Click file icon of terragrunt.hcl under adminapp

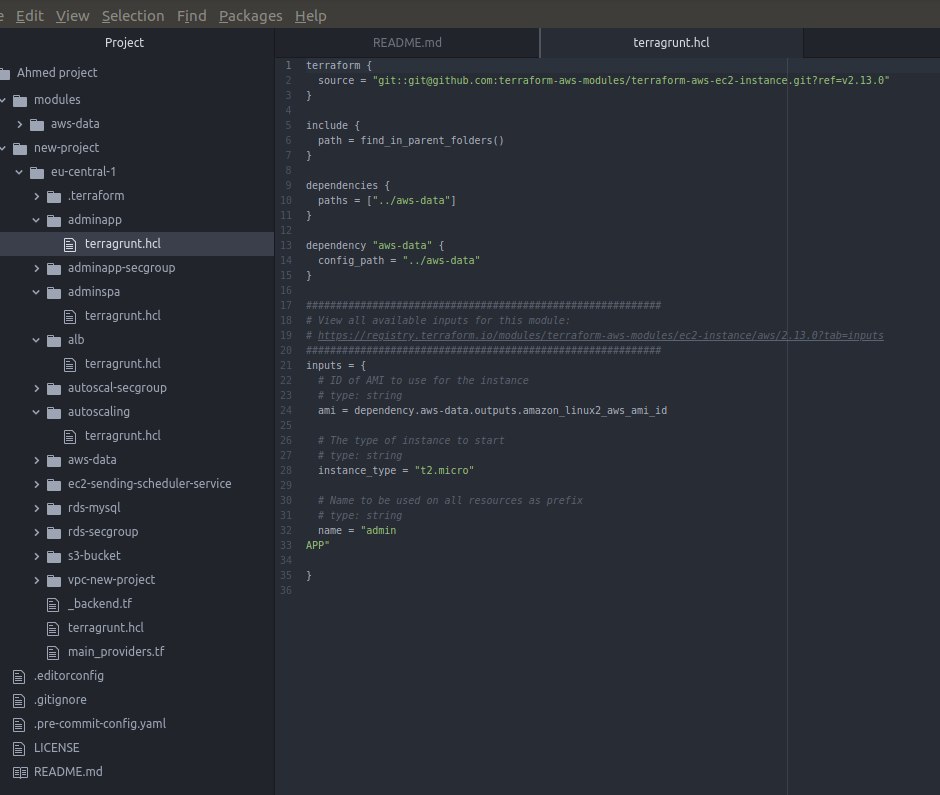point(70,244)
